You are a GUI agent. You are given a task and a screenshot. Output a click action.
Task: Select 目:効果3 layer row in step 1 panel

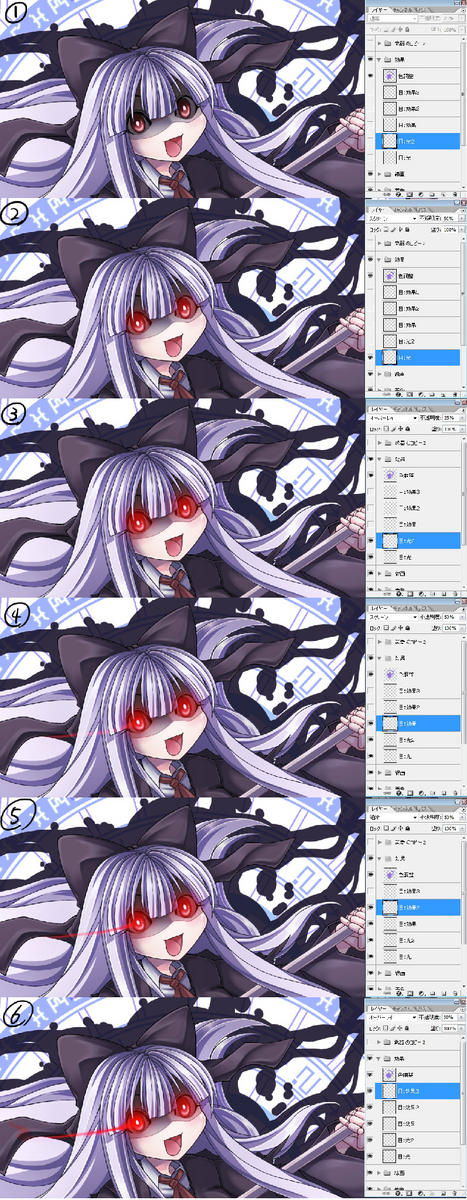click(418, 93)
